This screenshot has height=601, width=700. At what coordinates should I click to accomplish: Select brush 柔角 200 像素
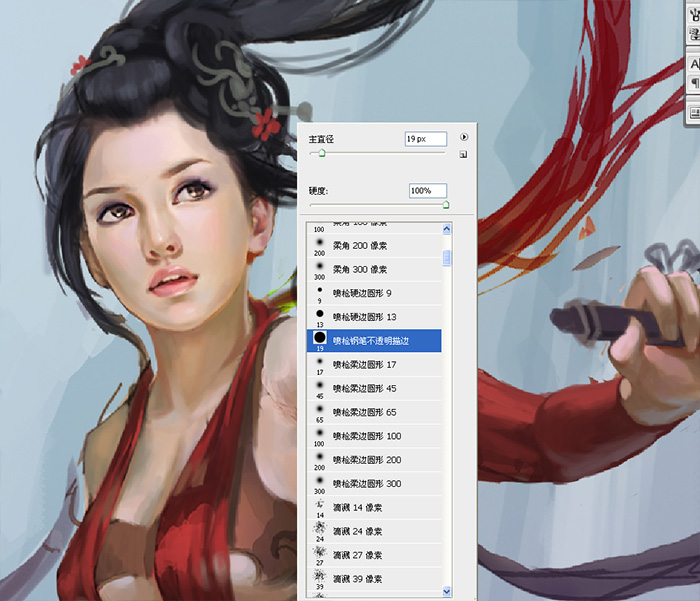(374, 246)
